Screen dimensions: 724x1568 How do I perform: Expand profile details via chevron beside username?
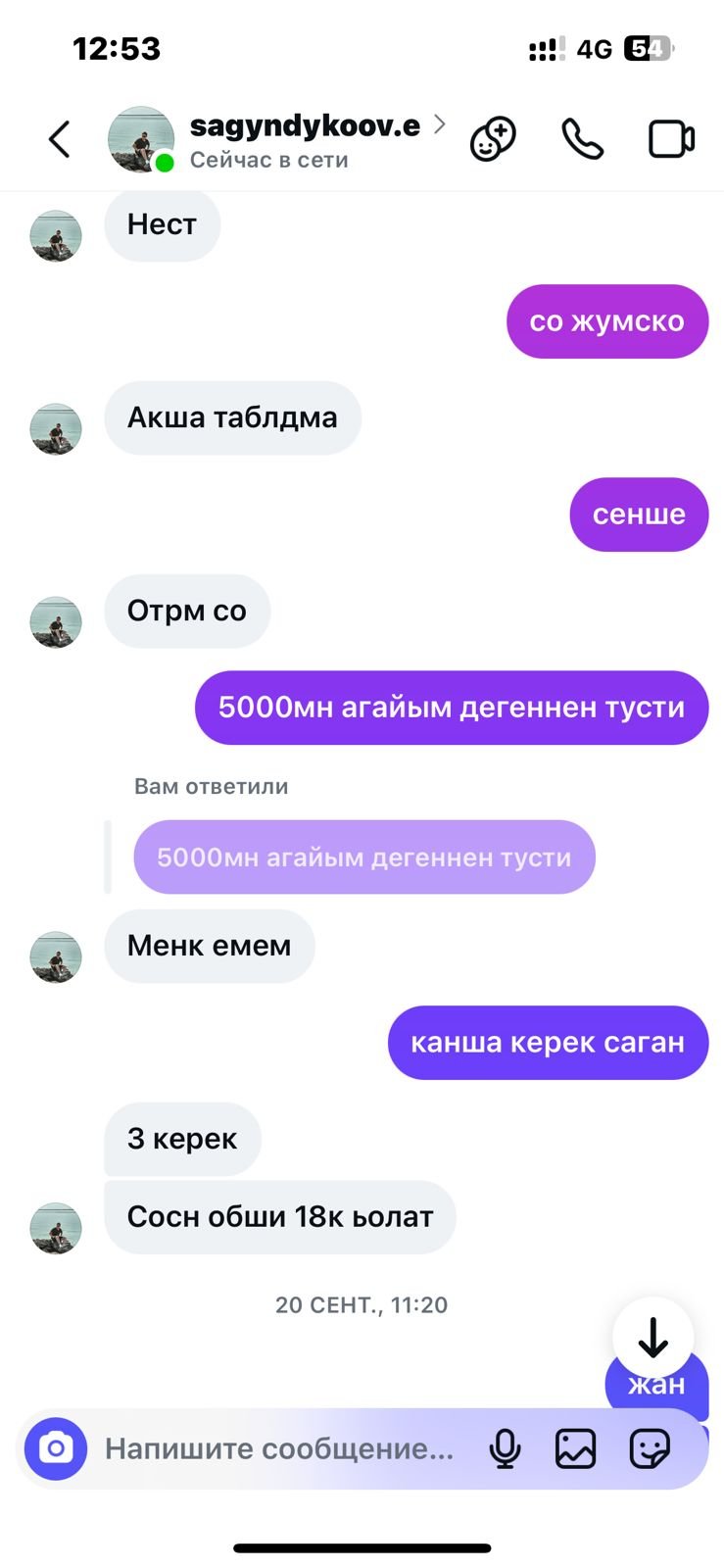pos(440,124)
